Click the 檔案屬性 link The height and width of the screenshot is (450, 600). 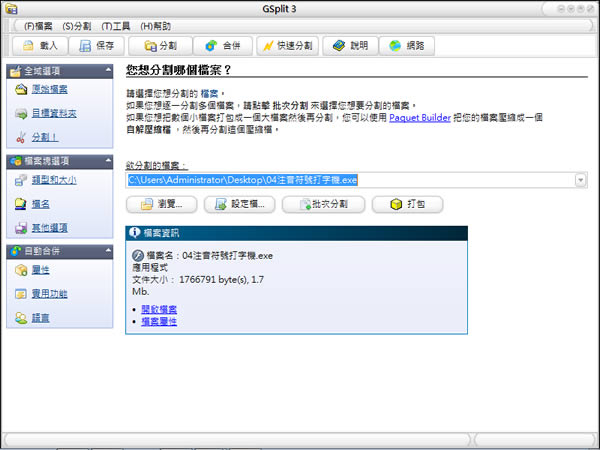click(x=159, y=321)
